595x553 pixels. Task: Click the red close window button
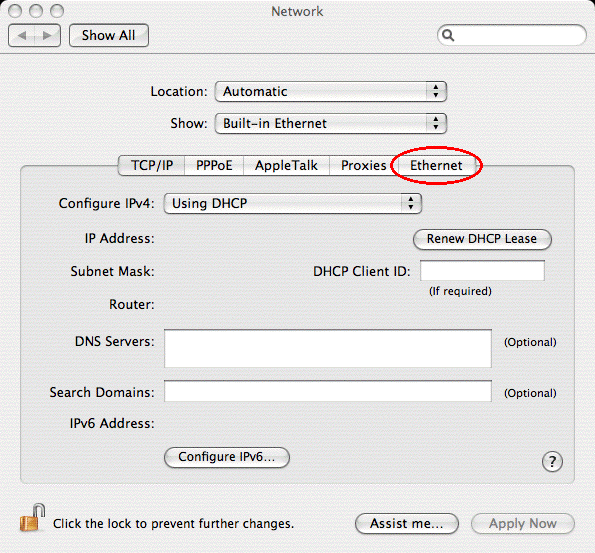pos(15,11)
